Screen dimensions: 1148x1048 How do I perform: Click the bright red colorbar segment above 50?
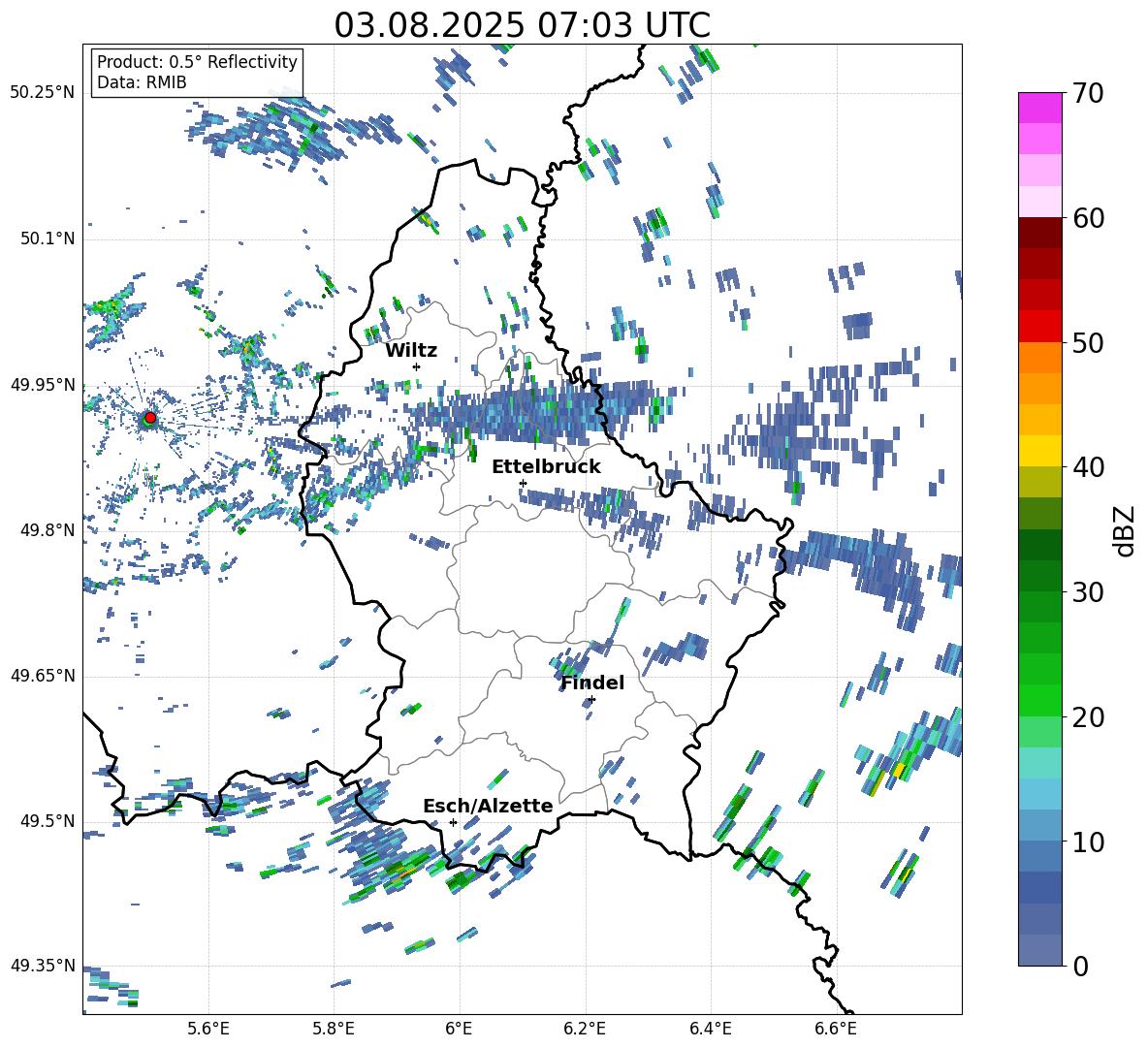[1039, 327]
